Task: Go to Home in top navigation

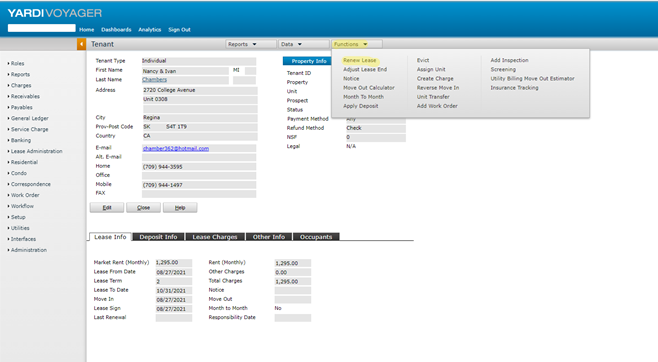Action: click(x=86, y=30)
